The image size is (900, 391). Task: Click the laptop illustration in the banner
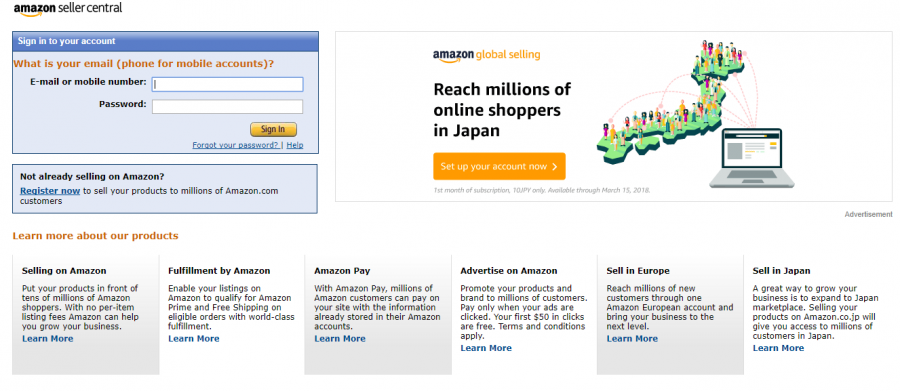(752, 158)
